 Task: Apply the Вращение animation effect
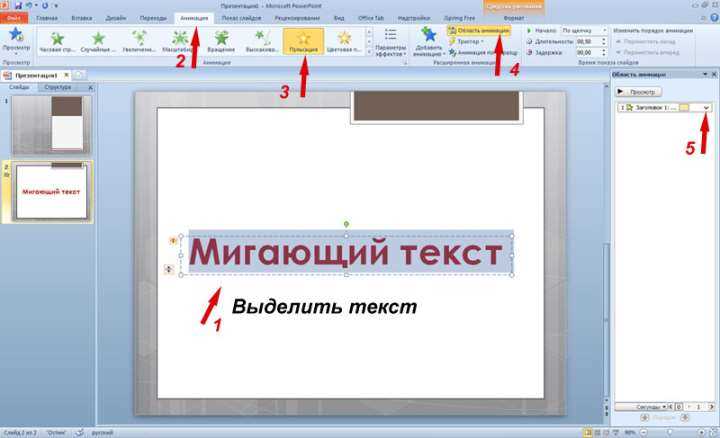(221, 41)
